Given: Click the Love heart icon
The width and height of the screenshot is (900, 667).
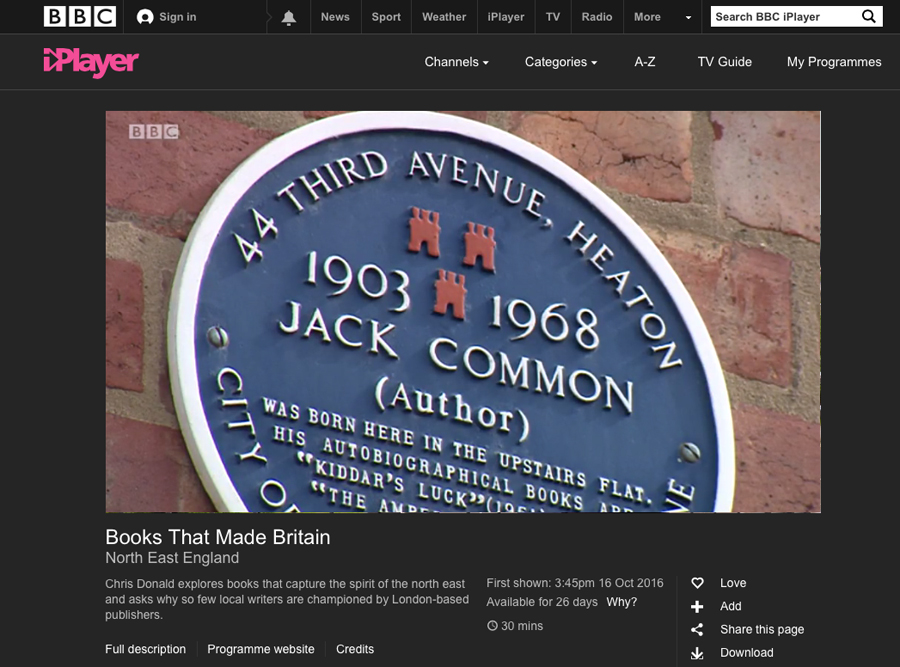Looking at the screenshot, I should pos(696,582).
